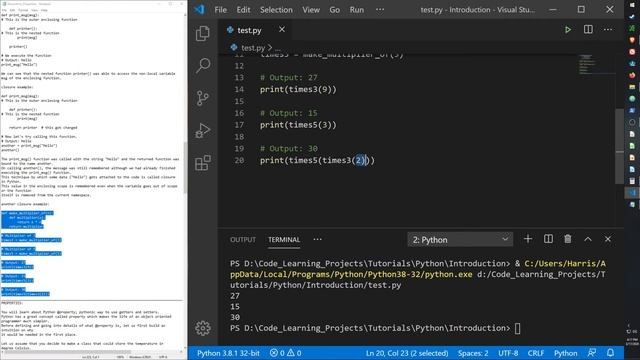Change language mode via 'Python' in status bar
The width and height of the screenshot is (640, 360).
coord(565,353)
